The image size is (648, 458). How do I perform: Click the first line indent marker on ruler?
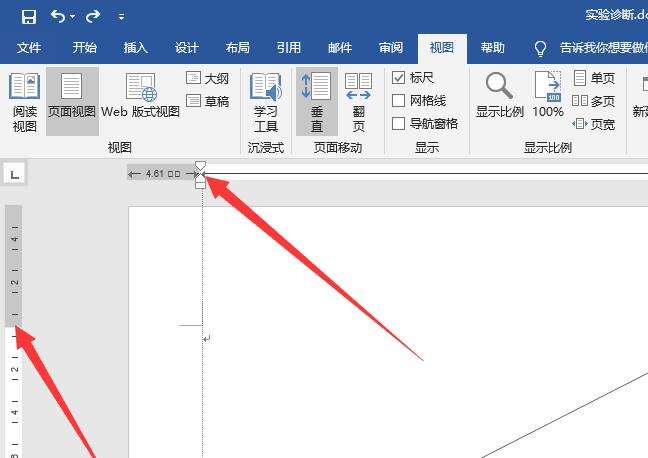(200, 165)
